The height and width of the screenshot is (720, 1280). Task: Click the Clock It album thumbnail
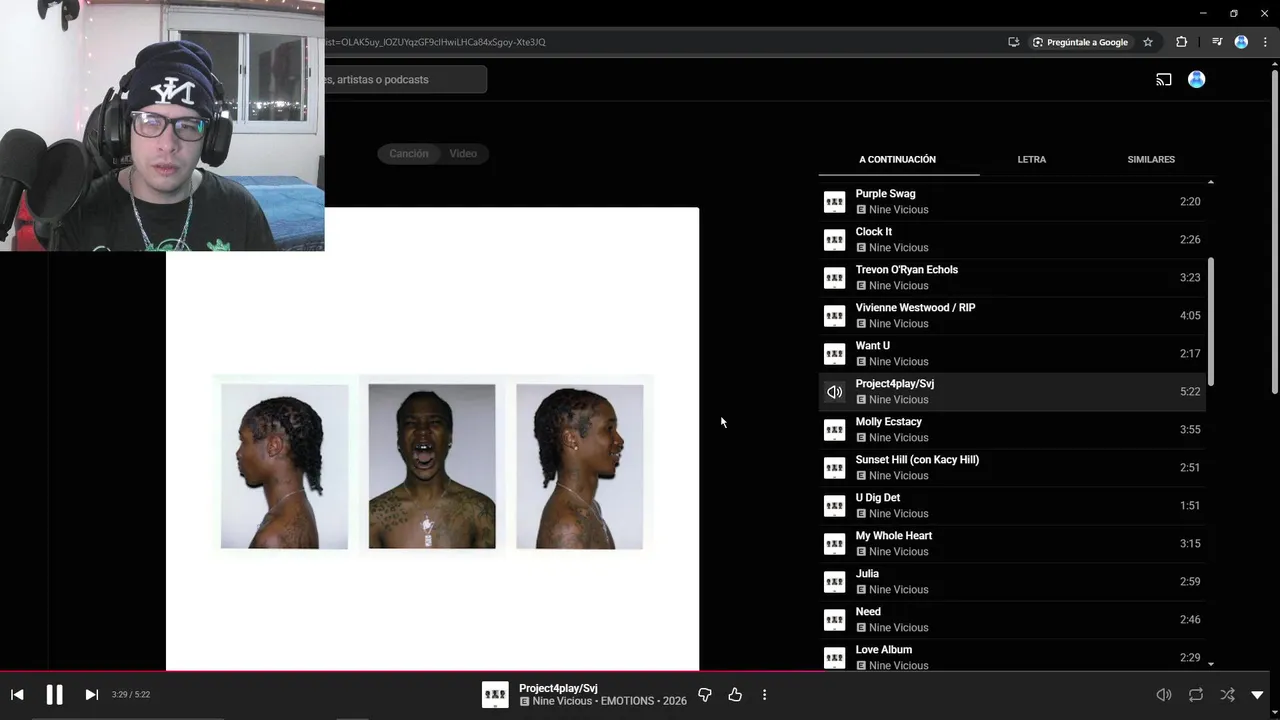pyautogui.click(x=834, y=240)
